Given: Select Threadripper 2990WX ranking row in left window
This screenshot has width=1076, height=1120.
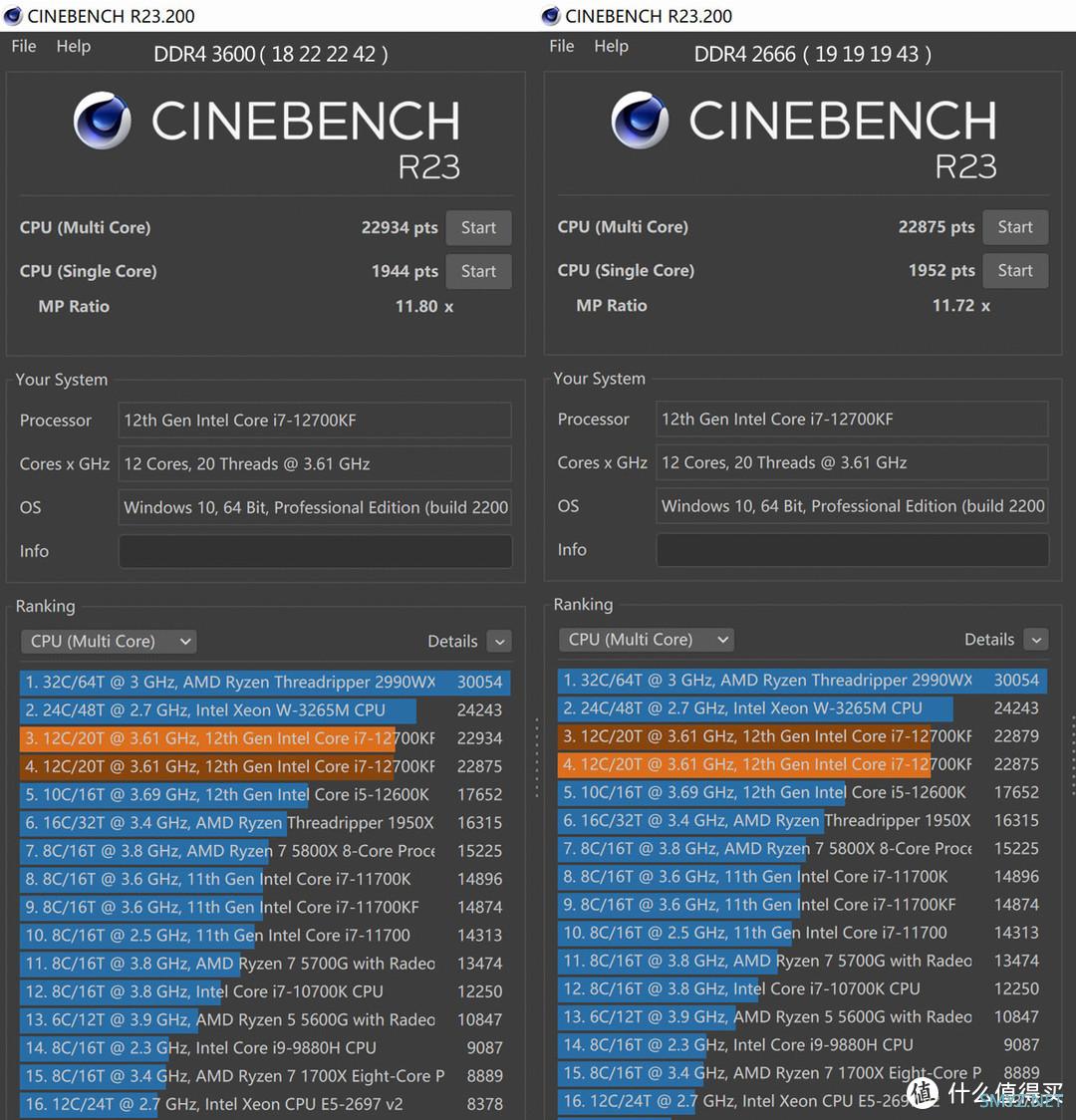Looking at the screenshot, I should click(x=265, y=683).
